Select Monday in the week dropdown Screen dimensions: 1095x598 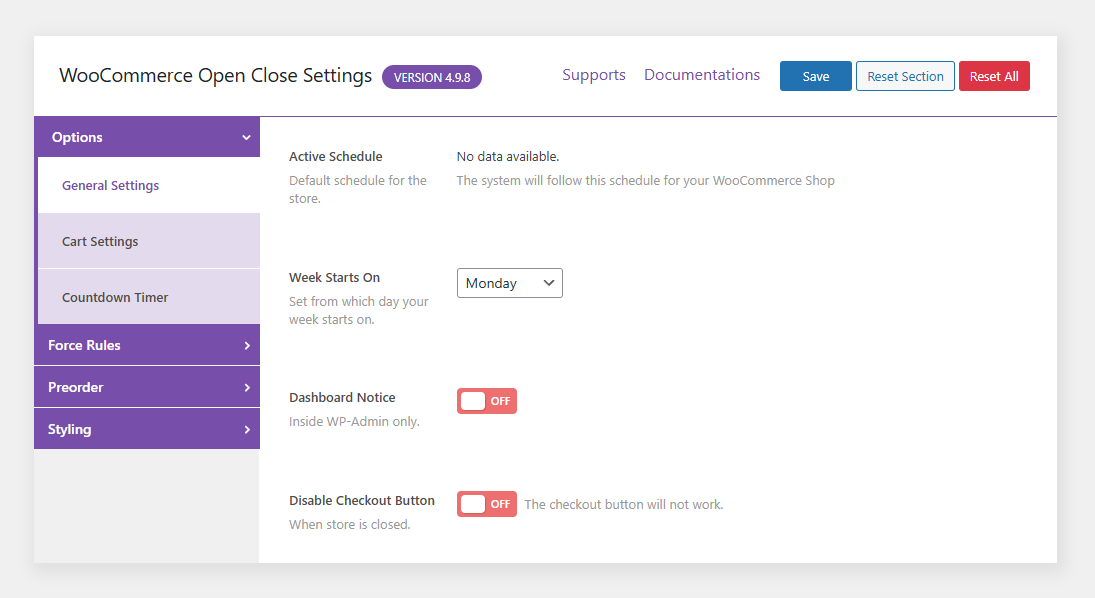click(509, 283)
